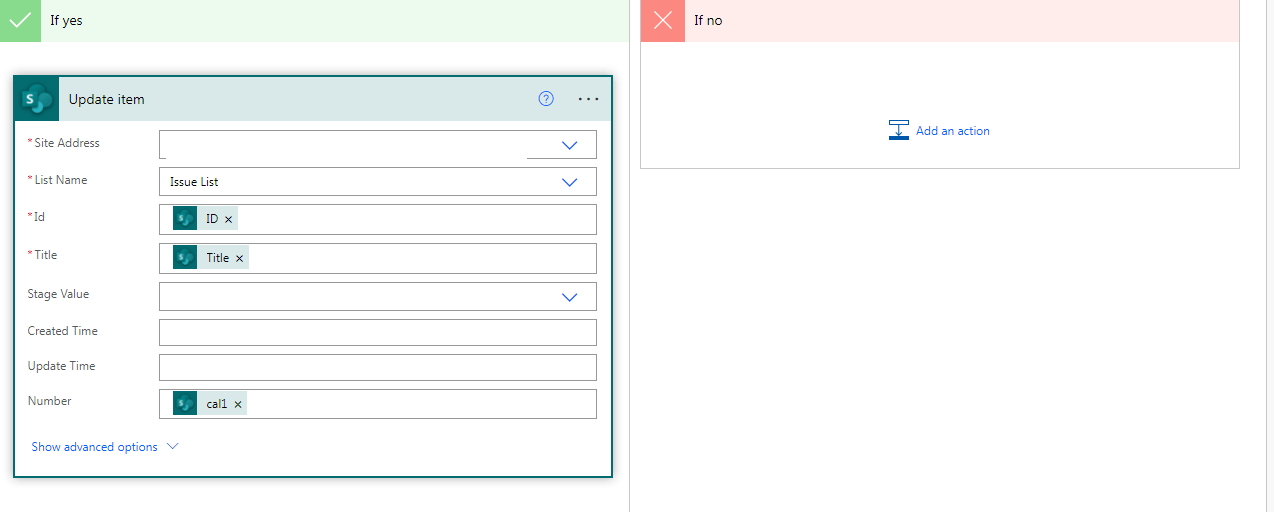Click the SharePoint icon on Update item header

(37, 99)
